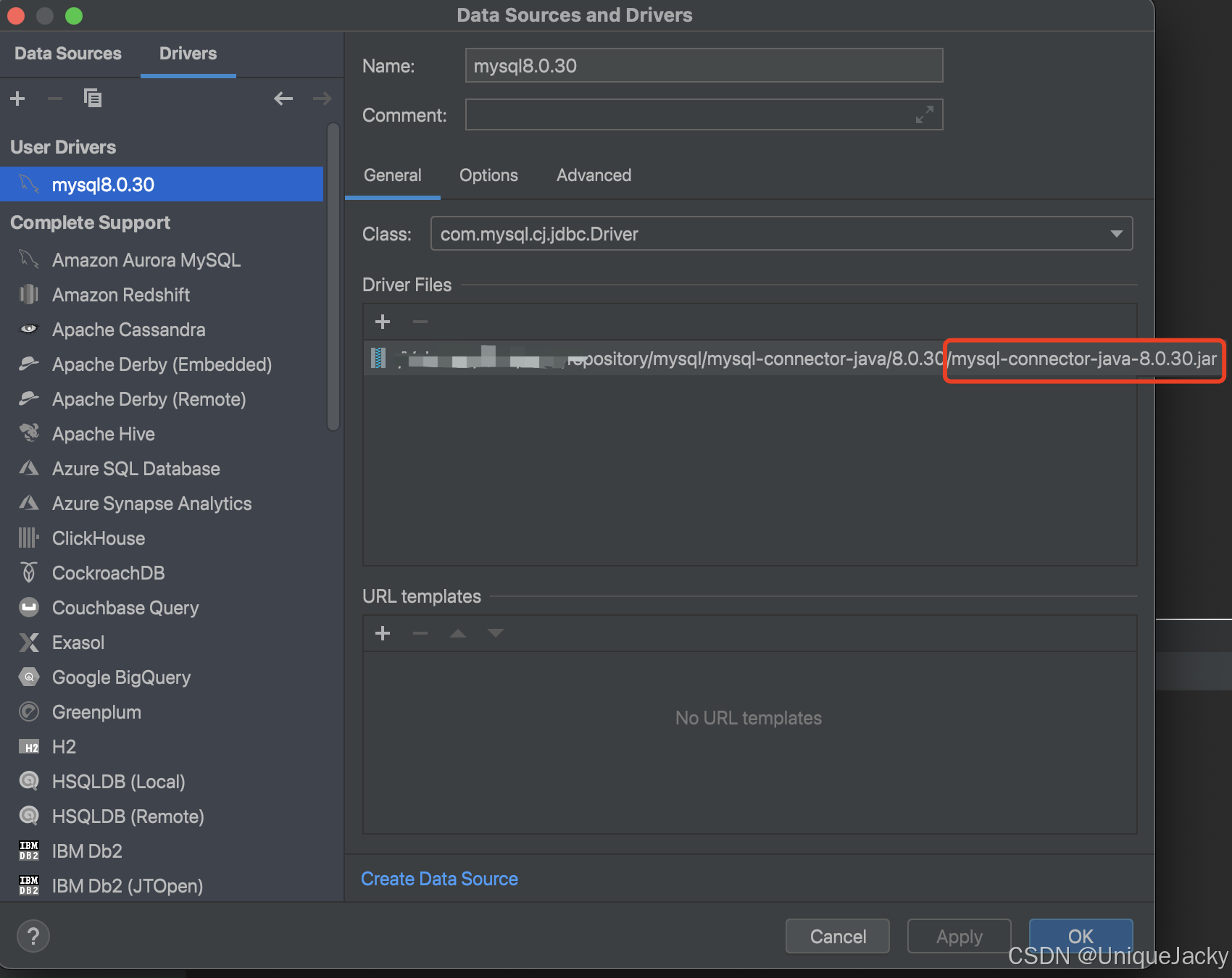The height and width of the screenshot is (978, 1232).
Task: Click the Cancel button
Action: 838,936
